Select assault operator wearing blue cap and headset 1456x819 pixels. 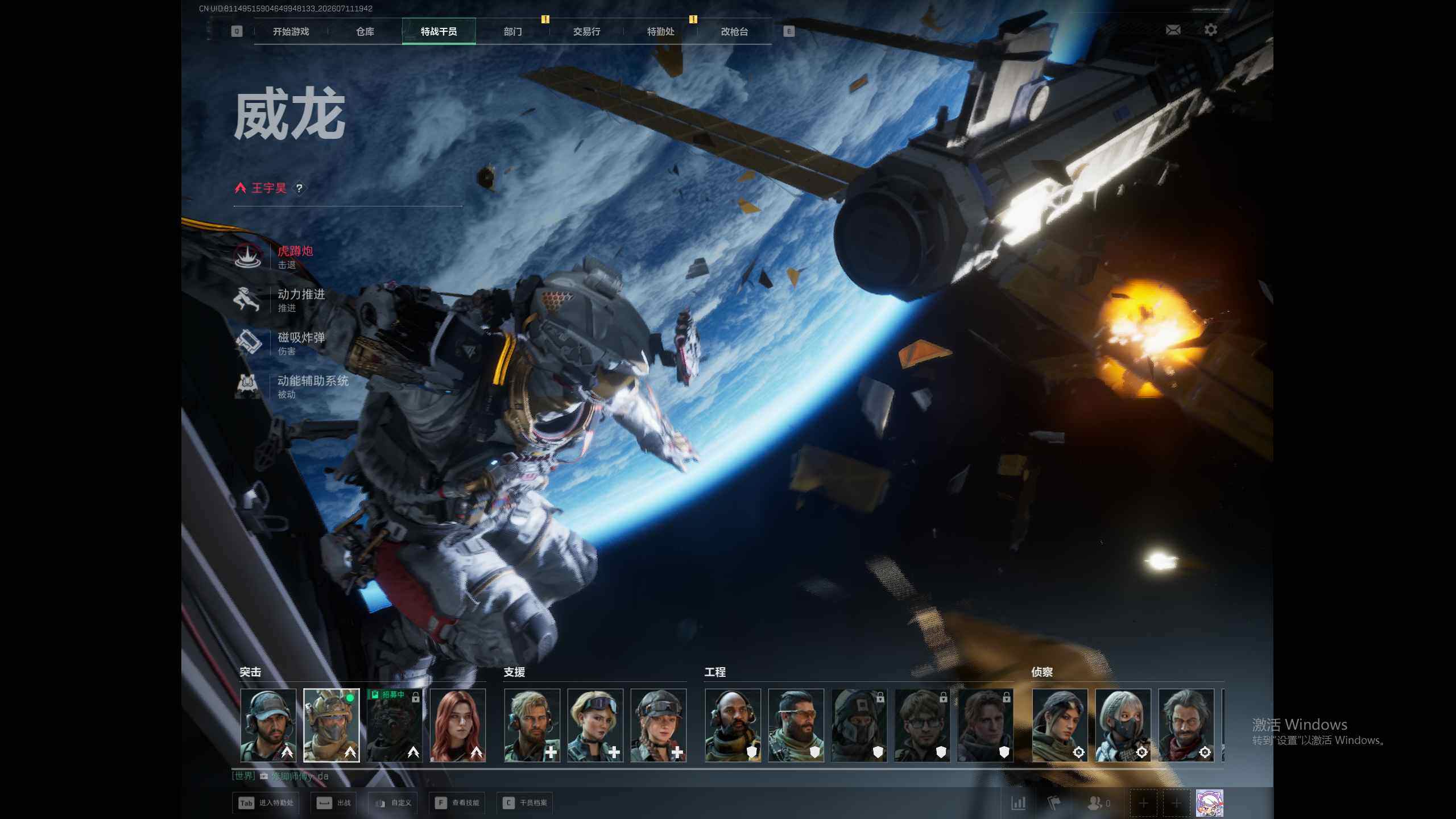[x=268, y=725]
